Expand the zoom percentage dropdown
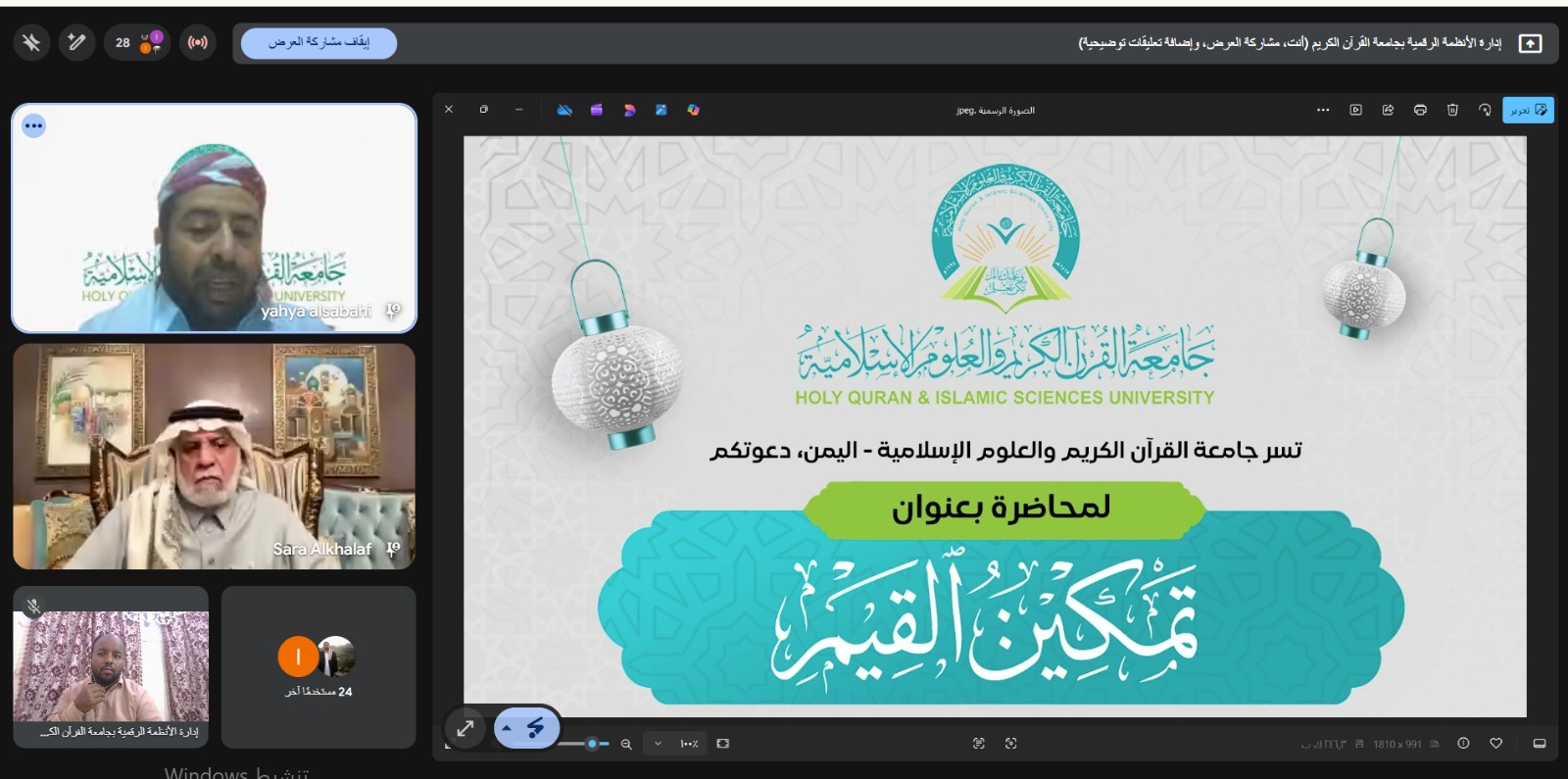The image size is (1568, 779). point(658,744)
